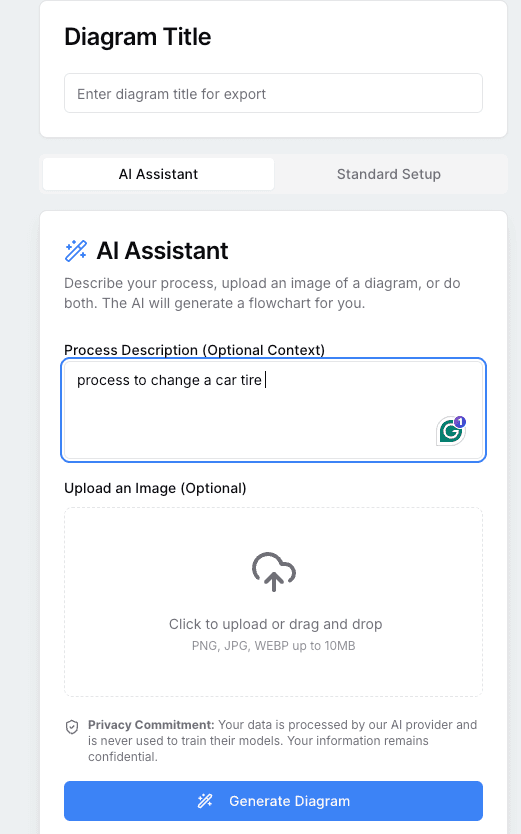Switch to the Standard Setup tab
This screenshot has height=834, width=521.
(389, 174)
